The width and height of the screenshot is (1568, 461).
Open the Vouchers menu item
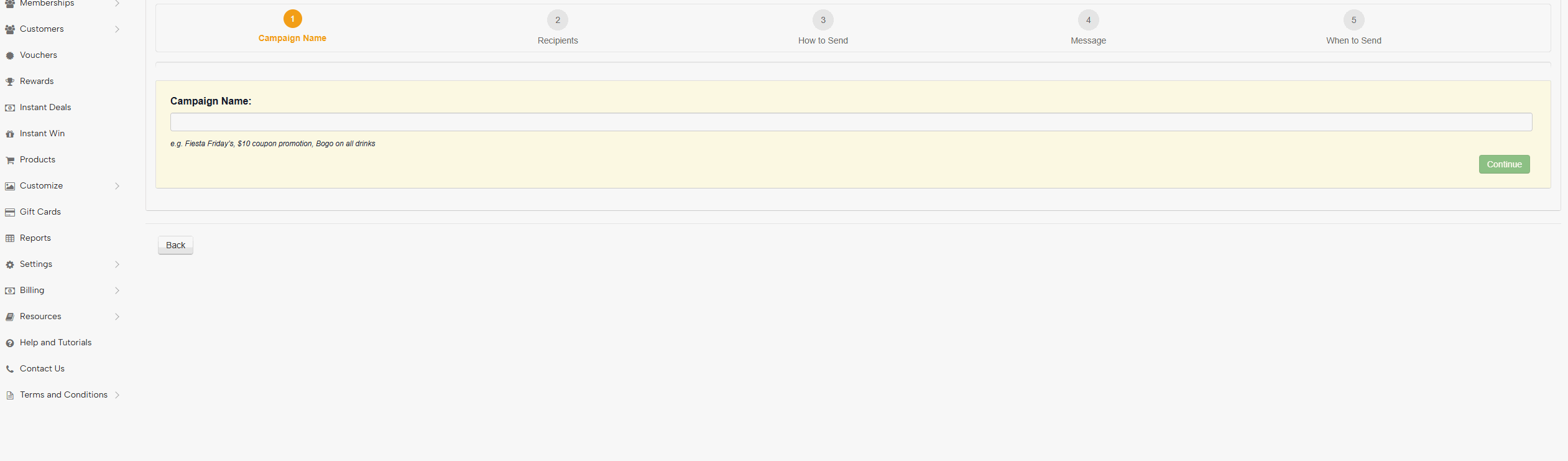click(39, 55)
